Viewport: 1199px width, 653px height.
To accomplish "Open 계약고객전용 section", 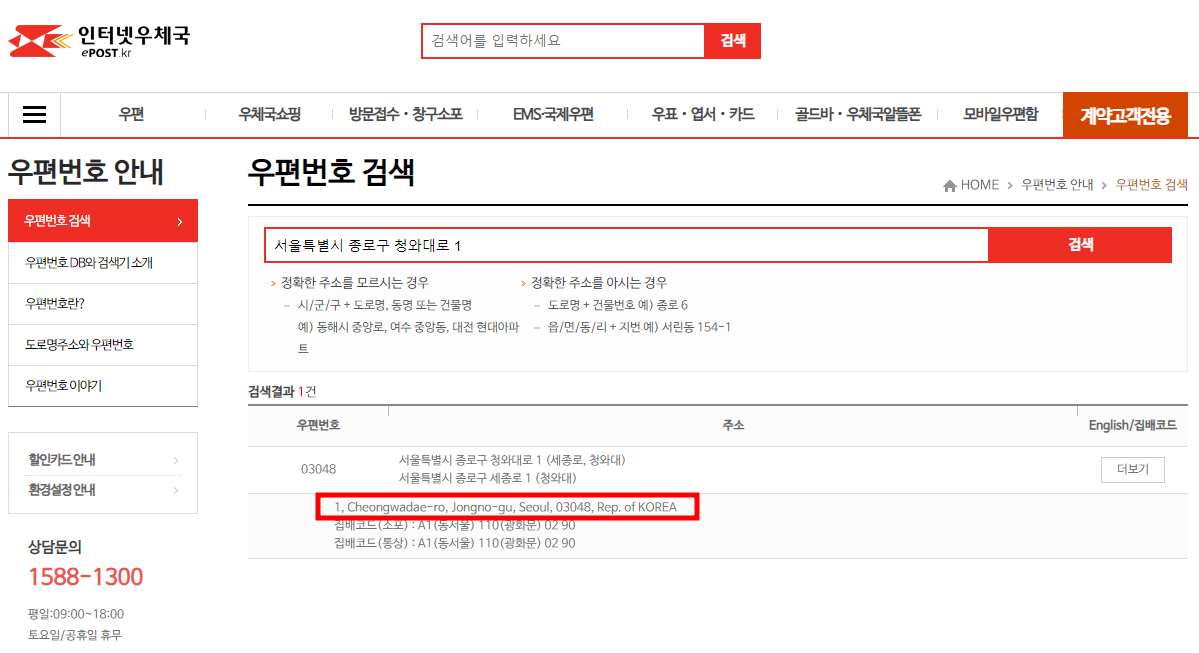I will point(1125,114).
